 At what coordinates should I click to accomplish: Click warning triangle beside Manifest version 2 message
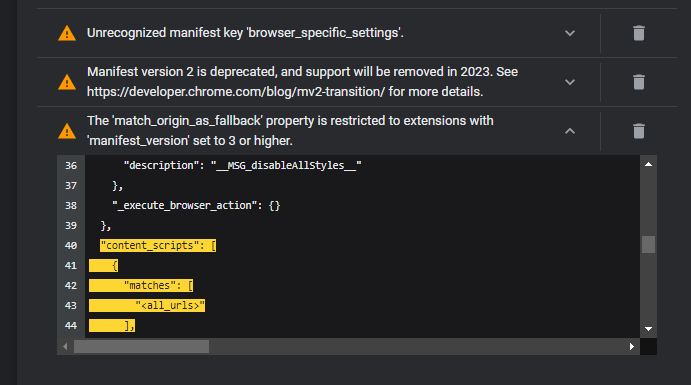pos(67,82)
